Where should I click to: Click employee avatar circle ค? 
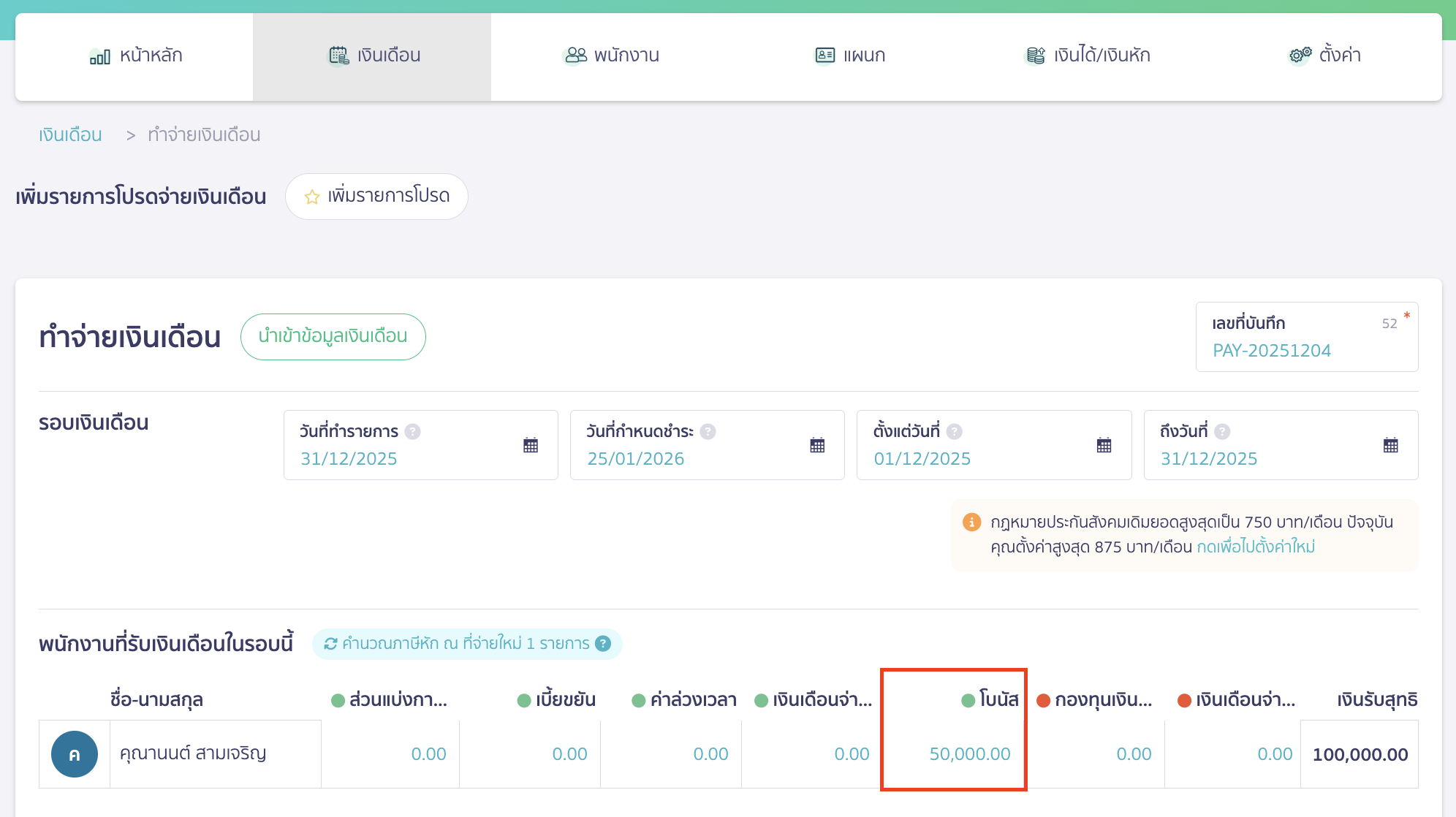(x=75, y=754)
